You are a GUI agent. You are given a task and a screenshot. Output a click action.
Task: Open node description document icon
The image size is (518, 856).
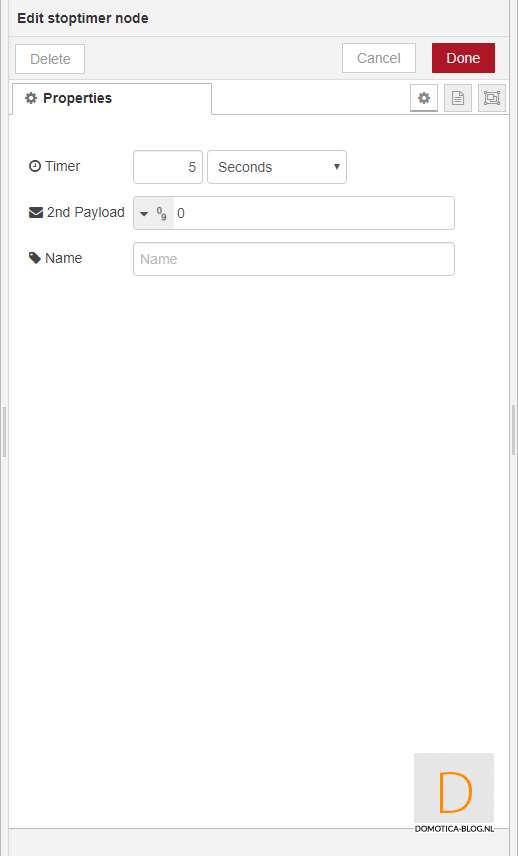coord(457,98)
